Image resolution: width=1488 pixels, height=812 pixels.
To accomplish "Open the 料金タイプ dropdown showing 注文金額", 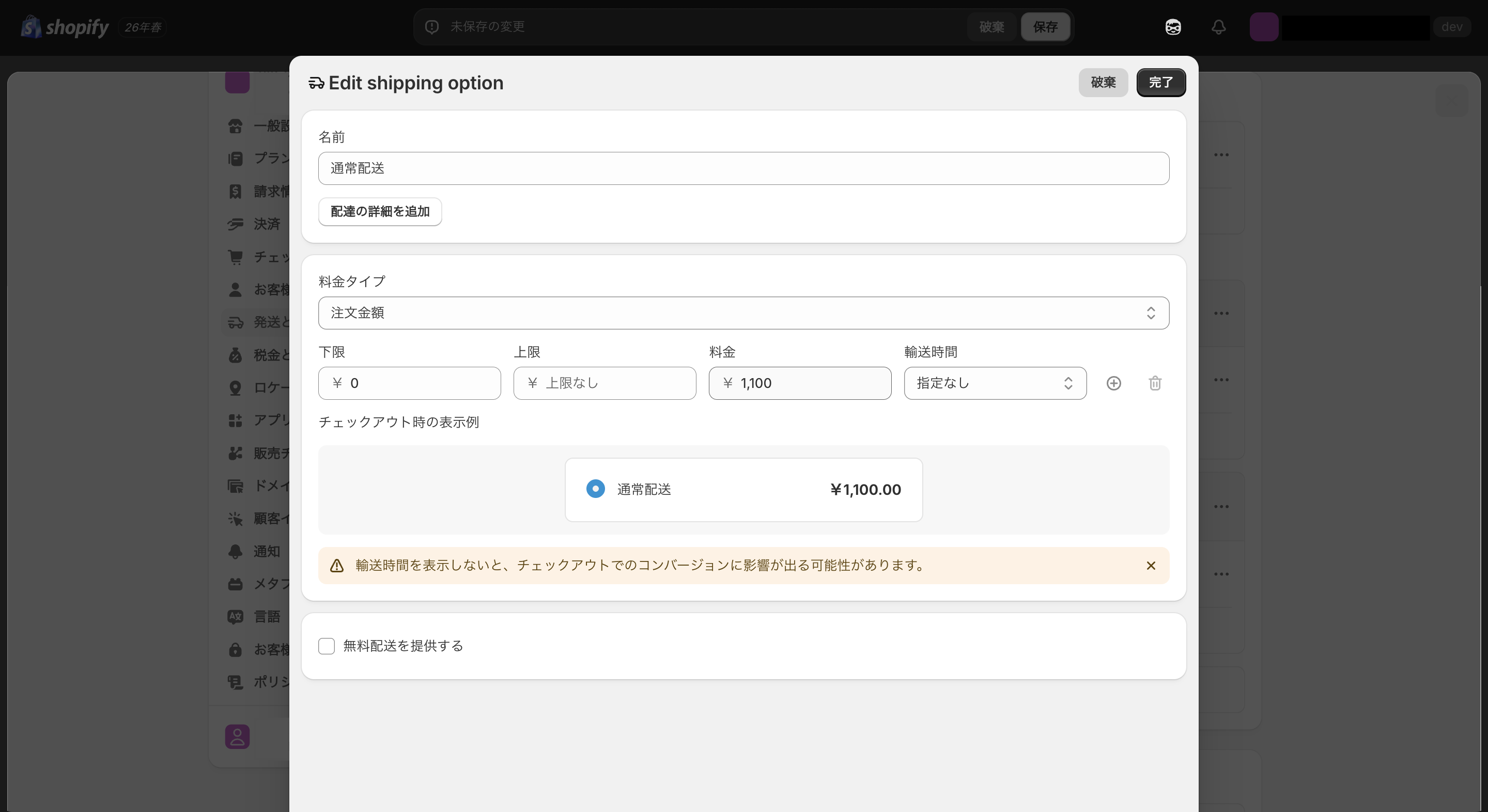I will point(743,313).
